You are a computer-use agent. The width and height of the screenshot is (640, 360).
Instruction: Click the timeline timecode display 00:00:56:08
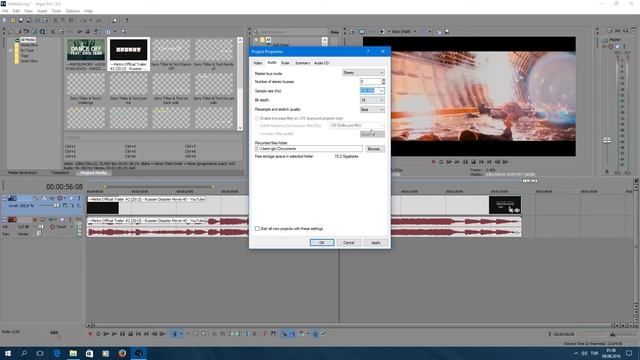tap(64, 187)
